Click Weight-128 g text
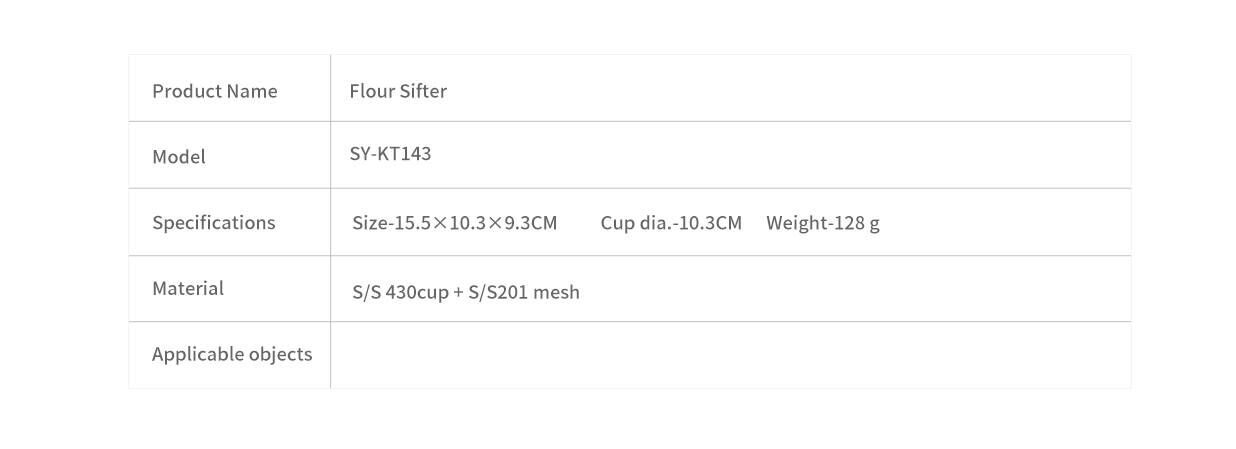The width and height of the screenshot is (1236, 449). click(823, 223)
